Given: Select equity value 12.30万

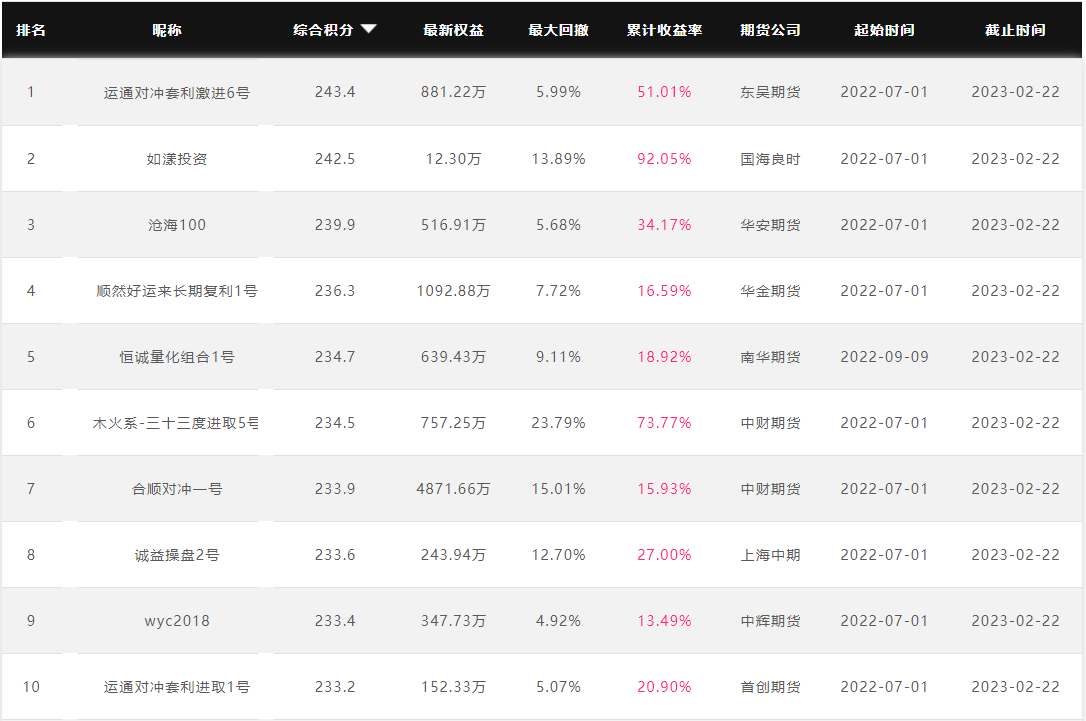Looking at the screenshot, I should point(454,159).
